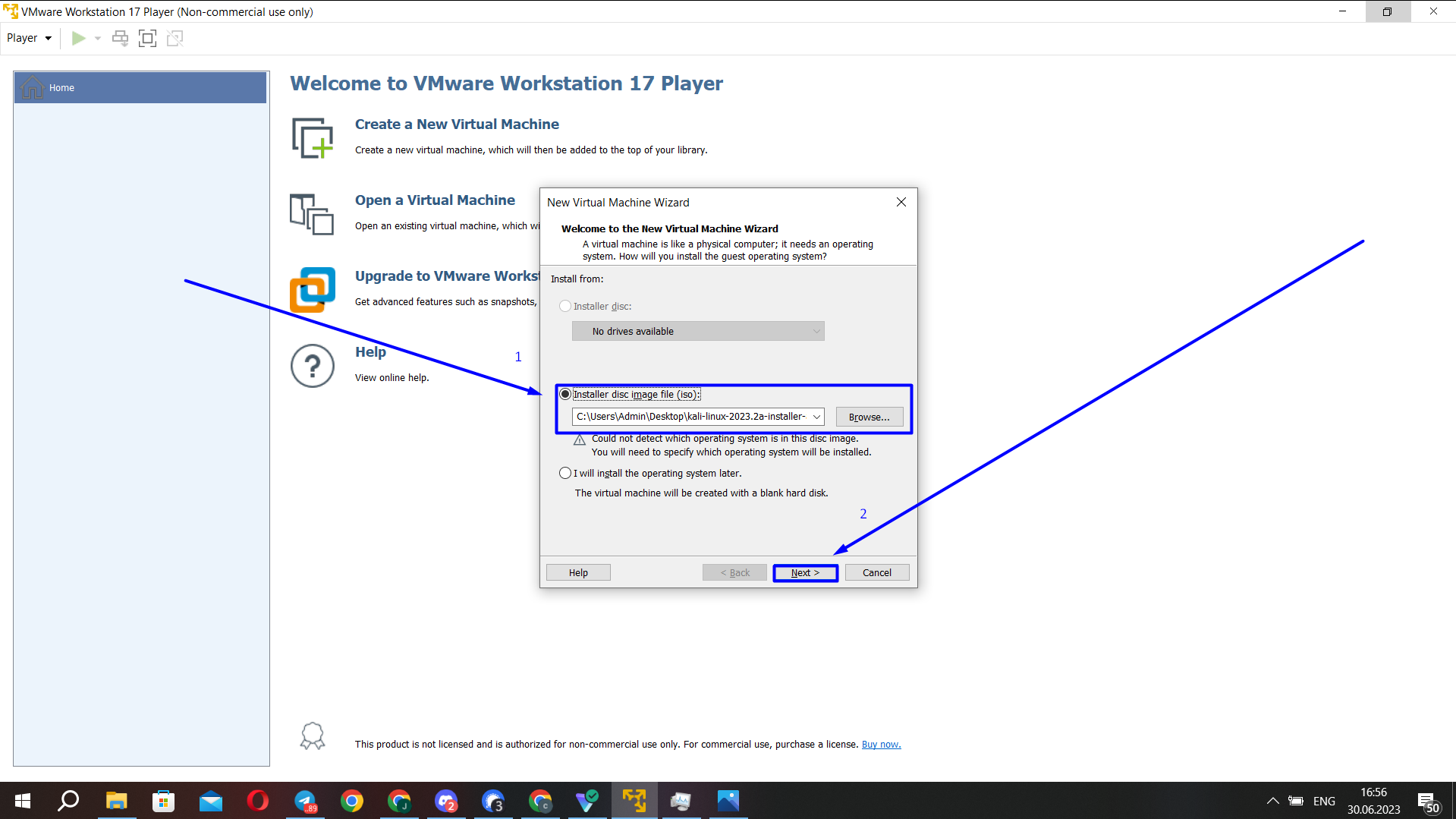This screenshot has width=1456, height=819.
Task: Open Microsoft Store from taskbar
Action: (163, 801)
